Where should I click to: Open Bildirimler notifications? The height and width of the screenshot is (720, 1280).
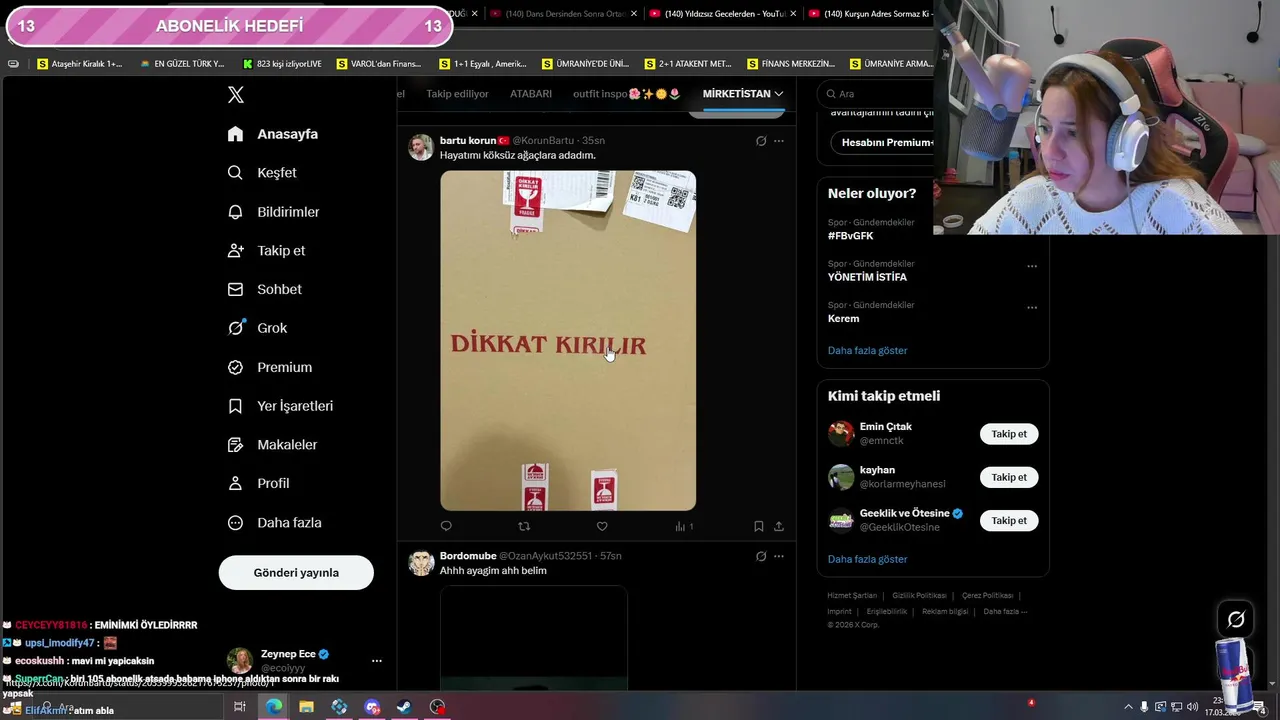273,212
